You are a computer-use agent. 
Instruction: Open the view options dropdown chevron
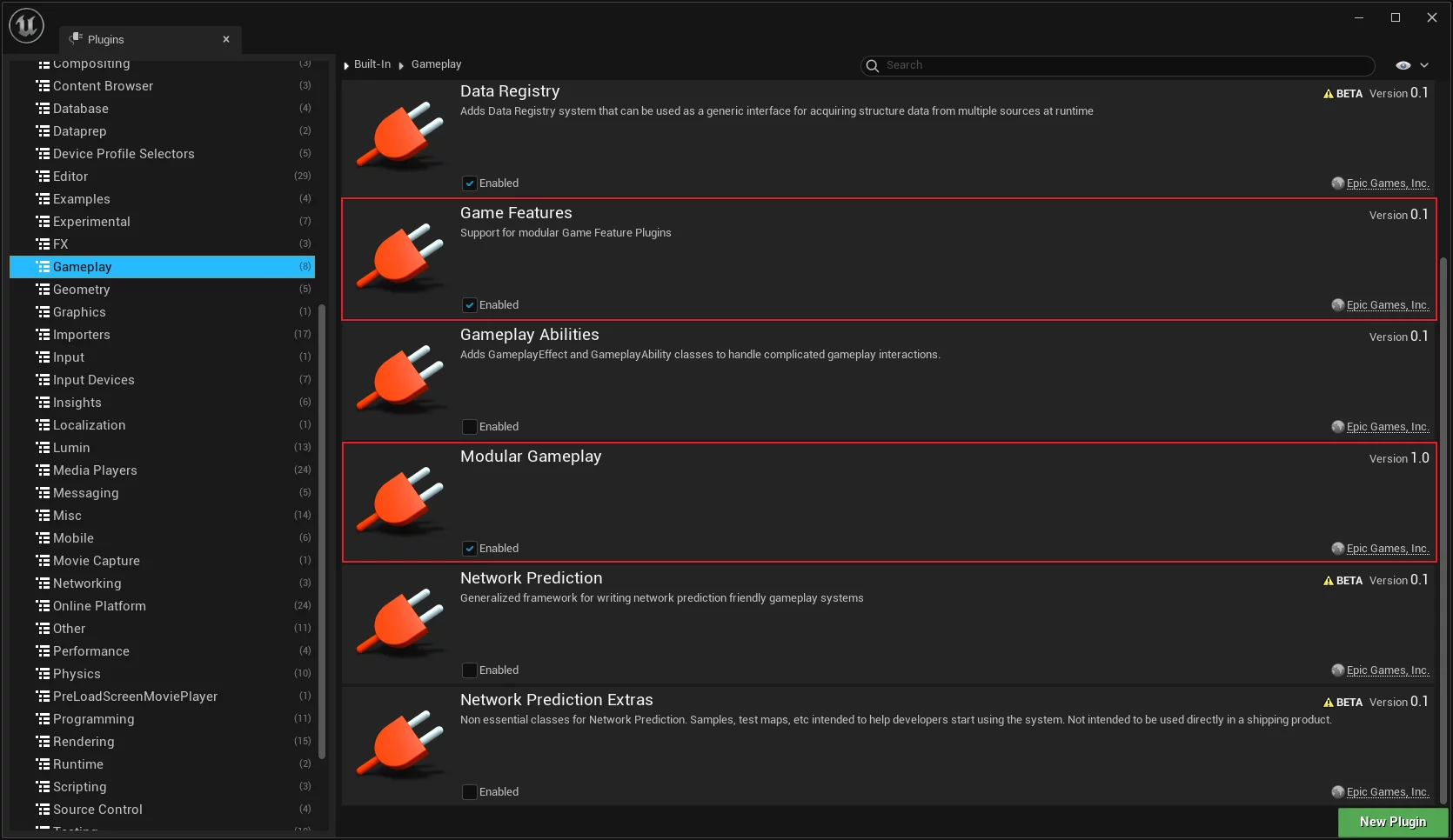click(1424, 65)
